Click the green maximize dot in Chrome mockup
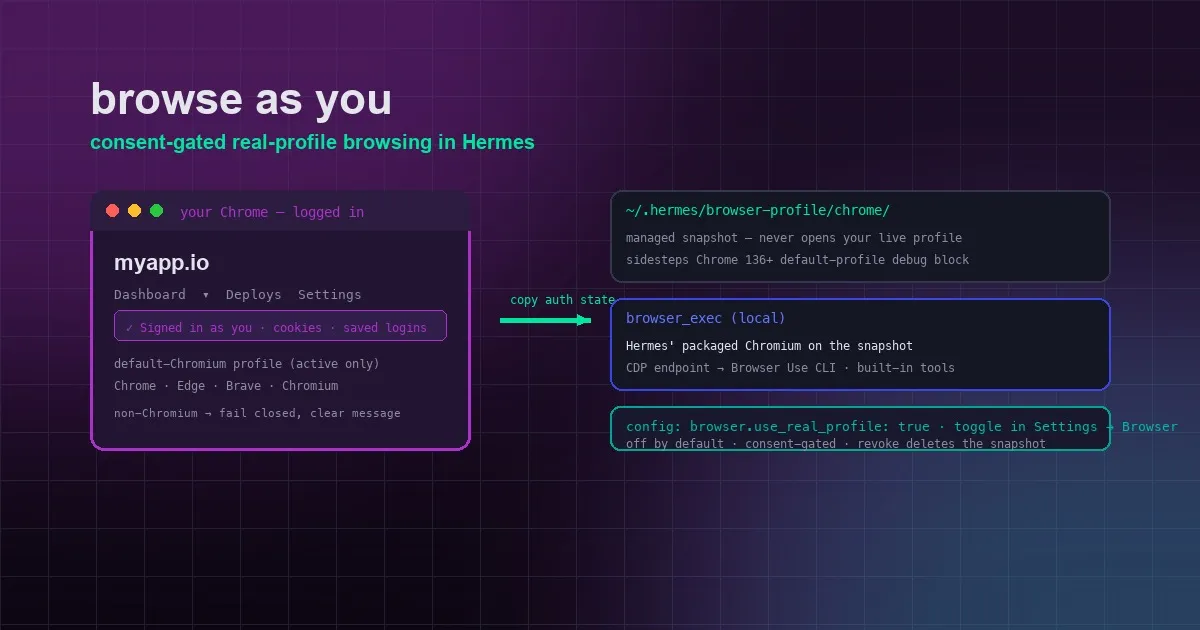 157,211
